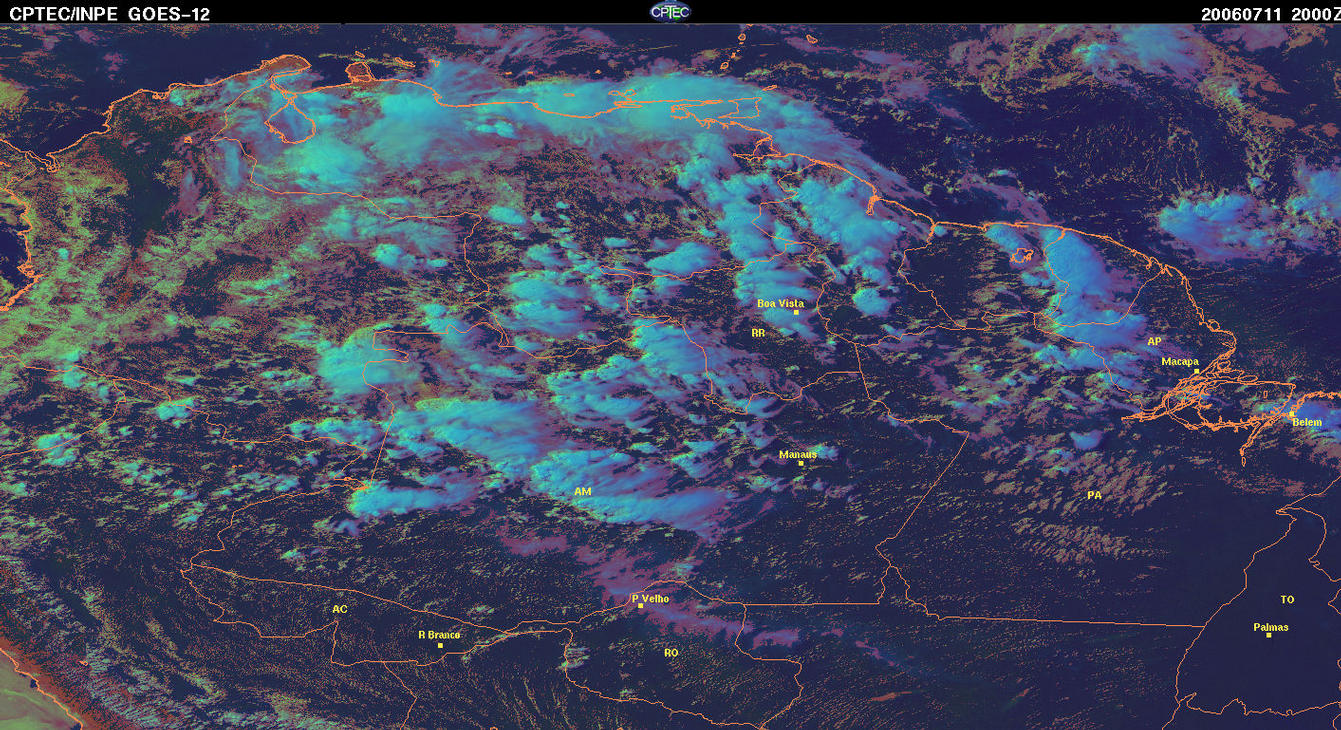This screenshot has width=1341, height=730.
Task: Select the AP state label
Action: pyautogui.click(x=1154, y=341)
